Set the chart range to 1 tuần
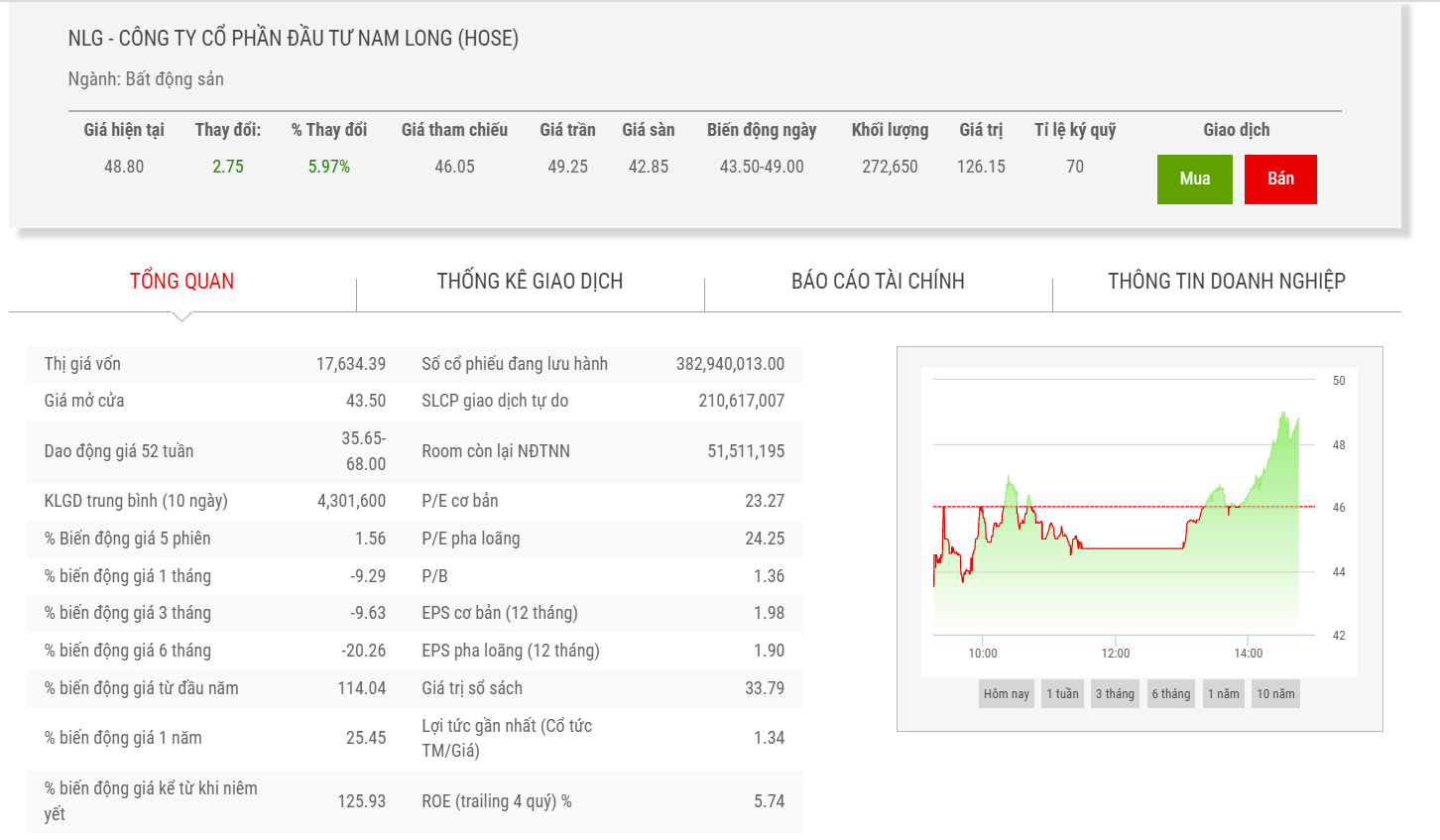Image resolution: width=1440 pixels, height=840 pixels. click(1062, 694)
